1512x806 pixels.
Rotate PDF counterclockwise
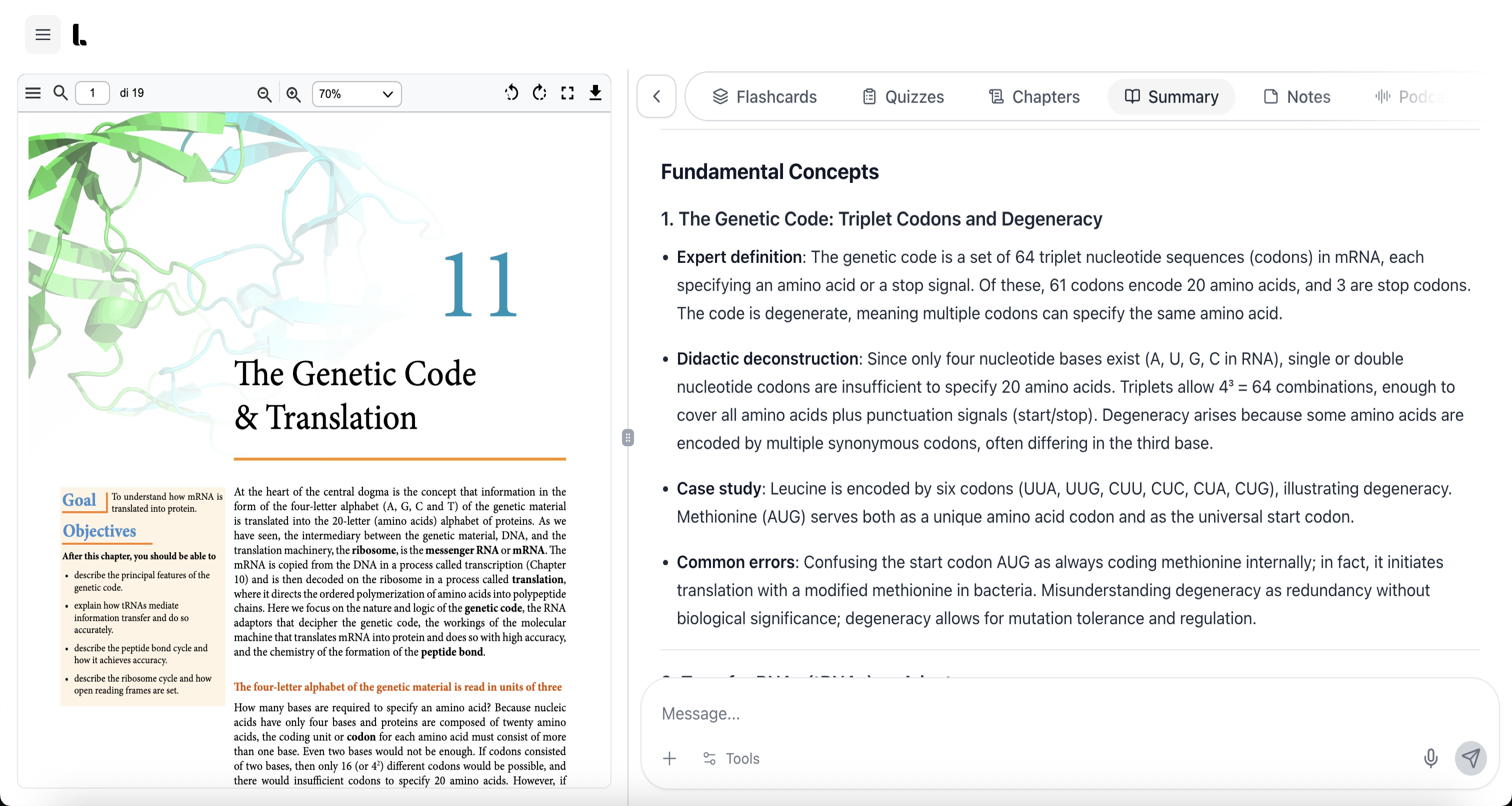[x=511, y=92]
